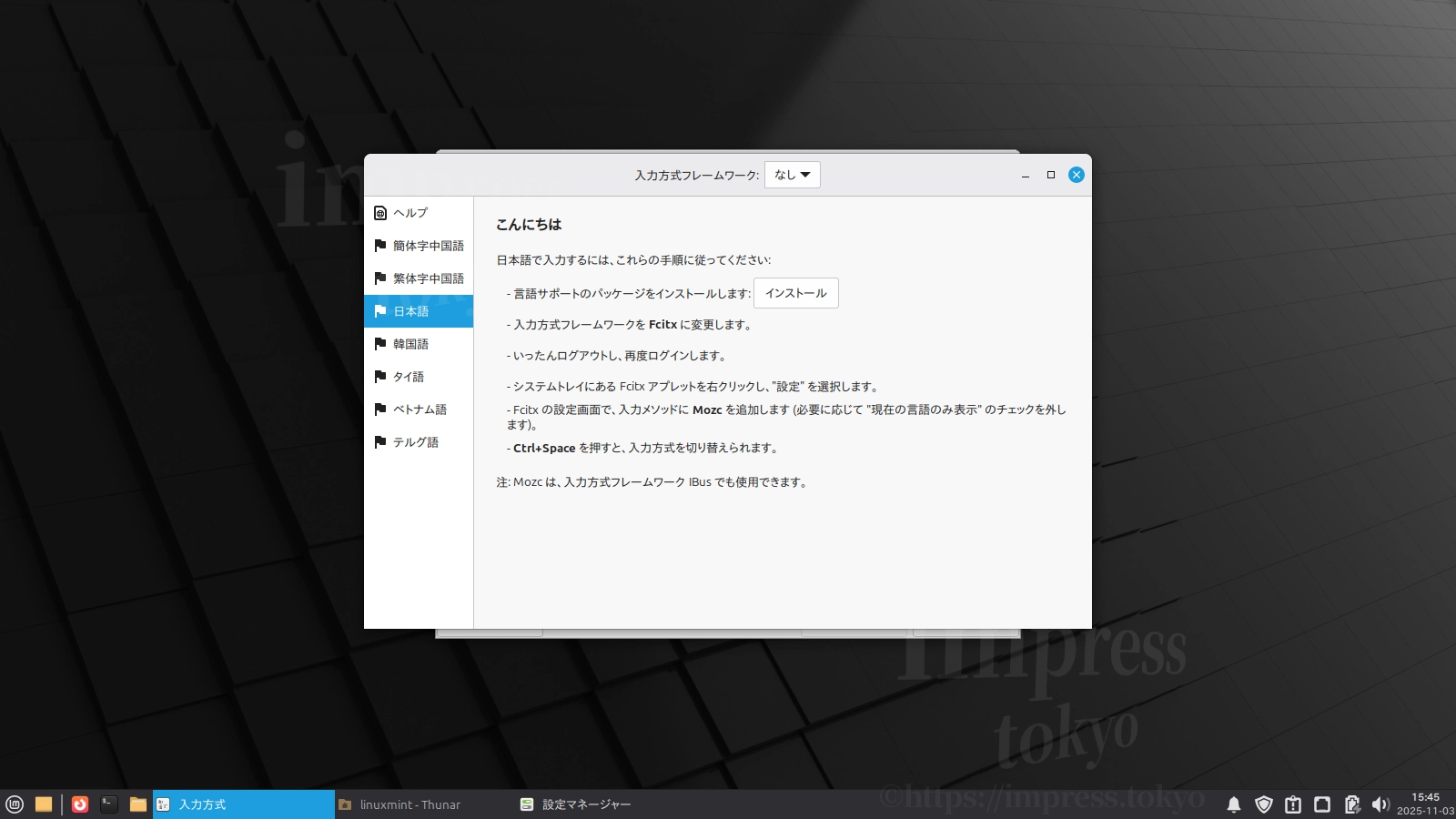The height and width of the screenshot is (819, 1456).
Task: Switch to linuxmint - Thunar taskbar window
Action: point(426,804)
